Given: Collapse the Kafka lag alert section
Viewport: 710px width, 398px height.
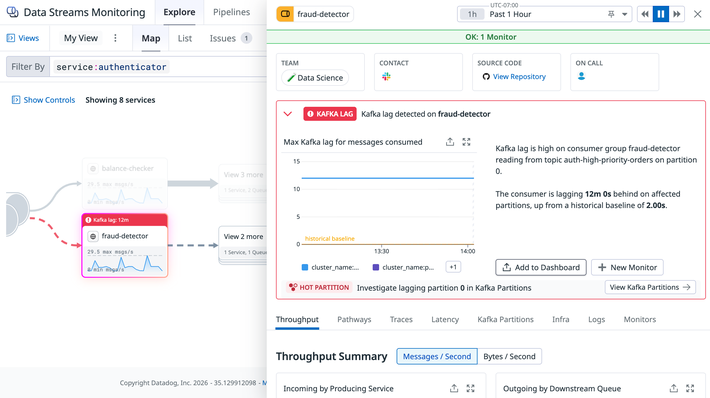Looking at the screenshot, I should pos(288,114).
